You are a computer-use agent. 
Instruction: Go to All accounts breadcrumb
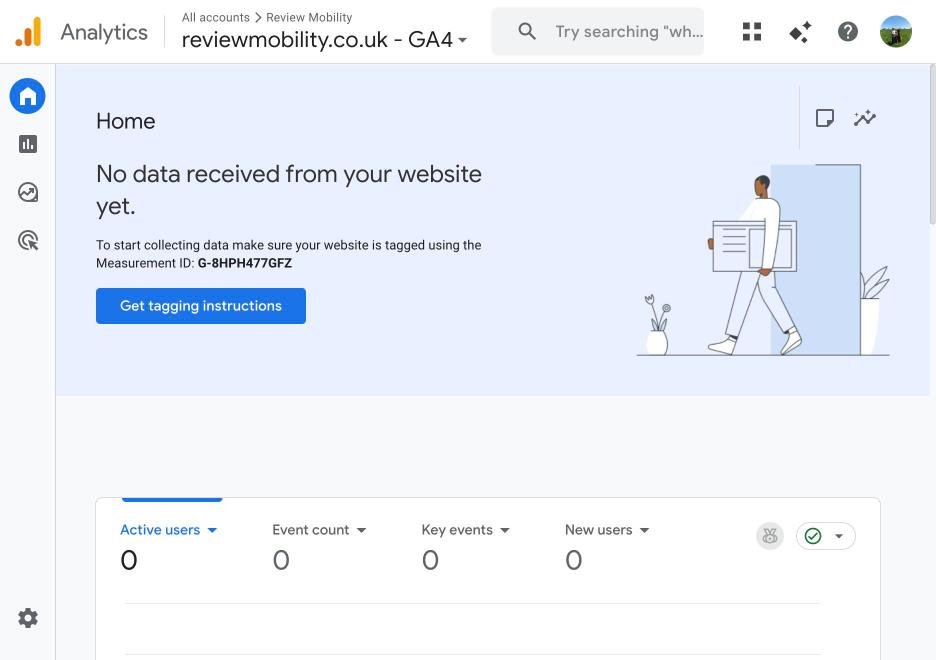(x=215, y=17)
